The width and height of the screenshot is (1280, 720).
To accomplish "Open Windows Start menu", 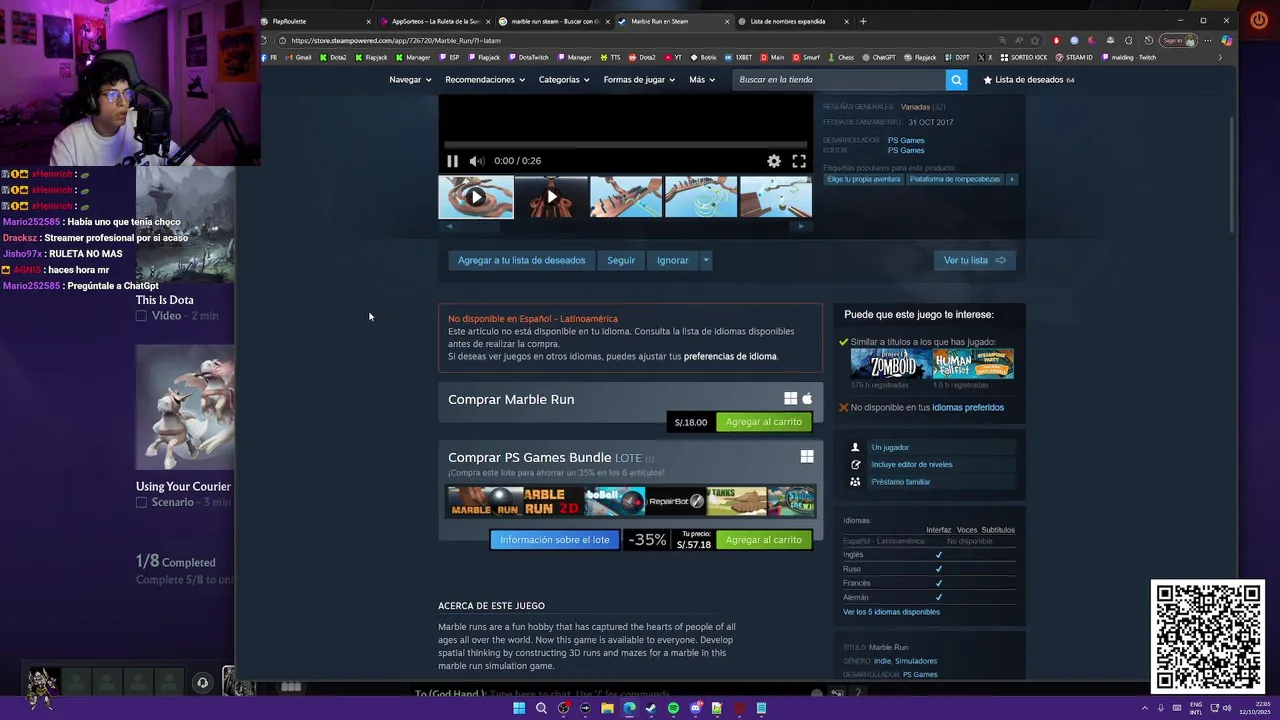I will (519, 708).
